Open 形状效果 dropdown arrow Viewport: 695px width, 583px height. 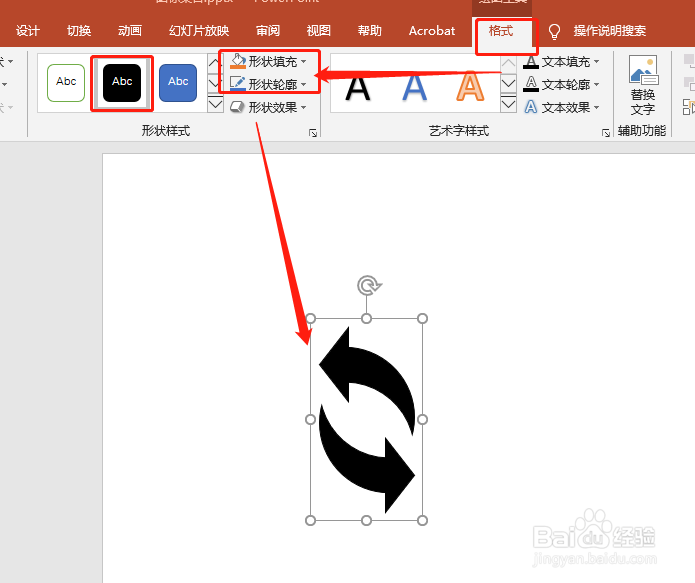pos(304,107)
